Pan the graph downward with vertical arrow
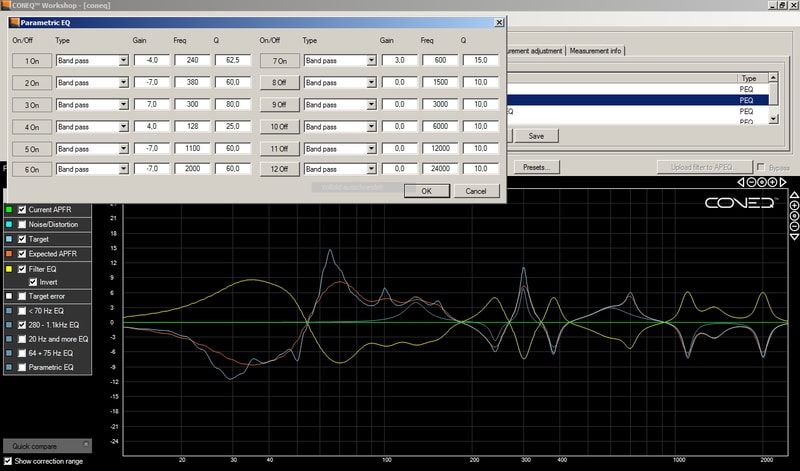This screenshot has width=800, height=471. (794, 237)
